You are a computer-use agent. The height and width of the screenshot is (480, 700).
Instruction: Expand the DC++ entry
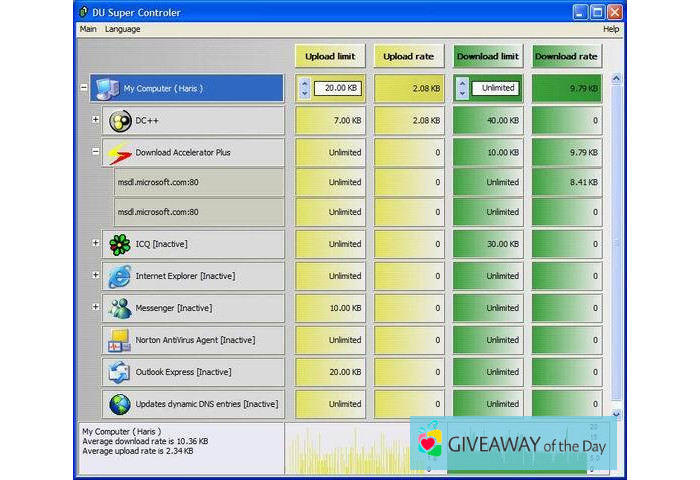tap(96, 121)
